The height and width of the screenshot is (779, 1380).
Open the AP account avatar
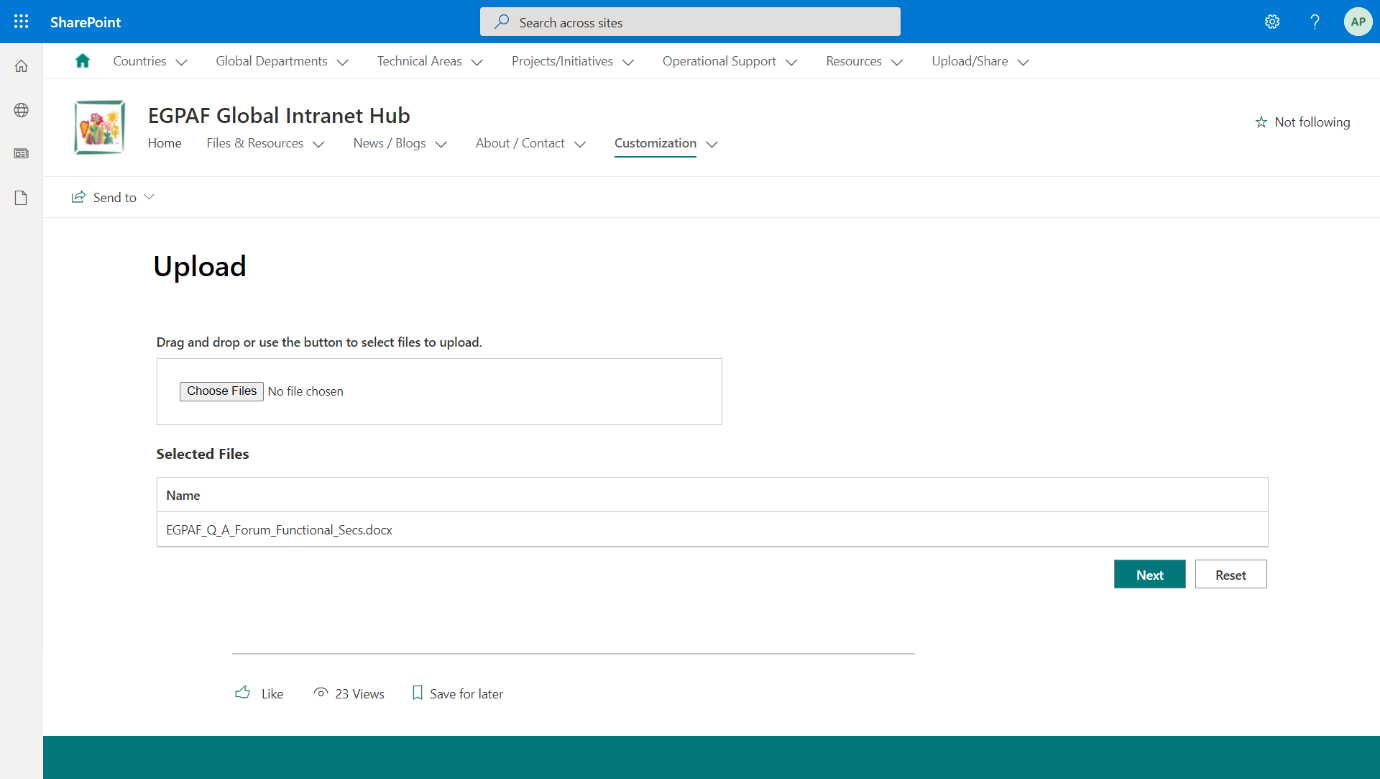(1358, 21)
